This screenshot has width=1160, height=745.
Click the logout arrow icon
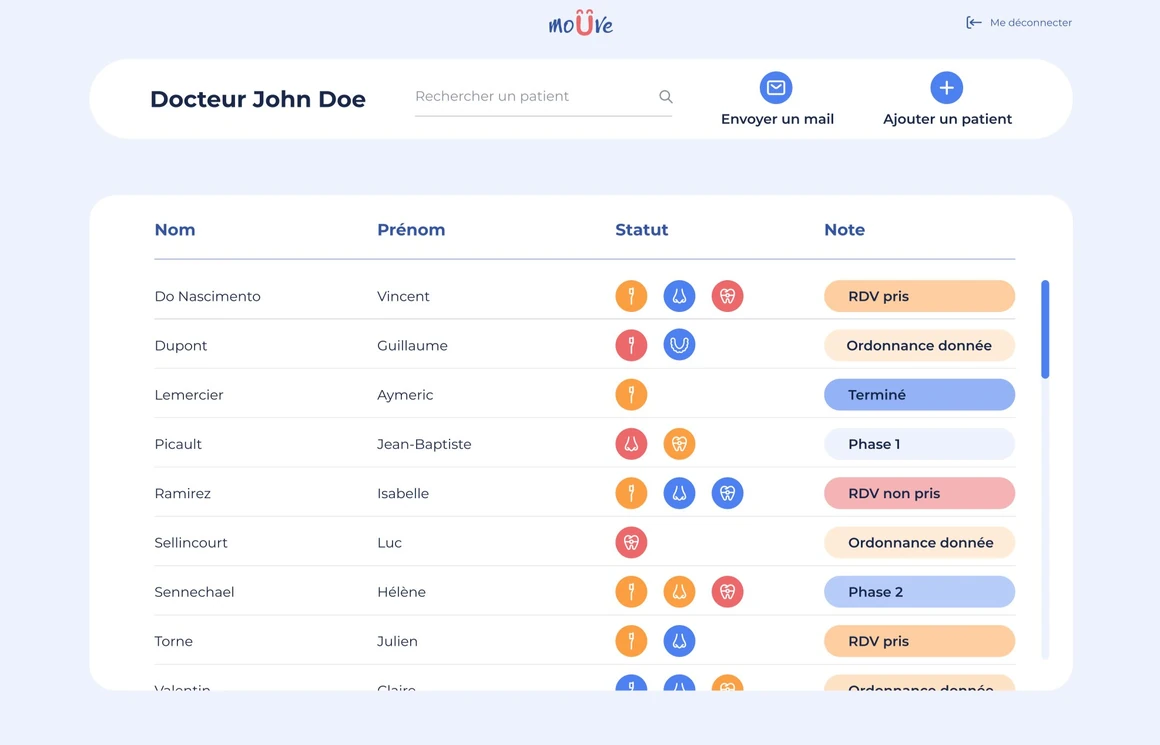point(973,23)
